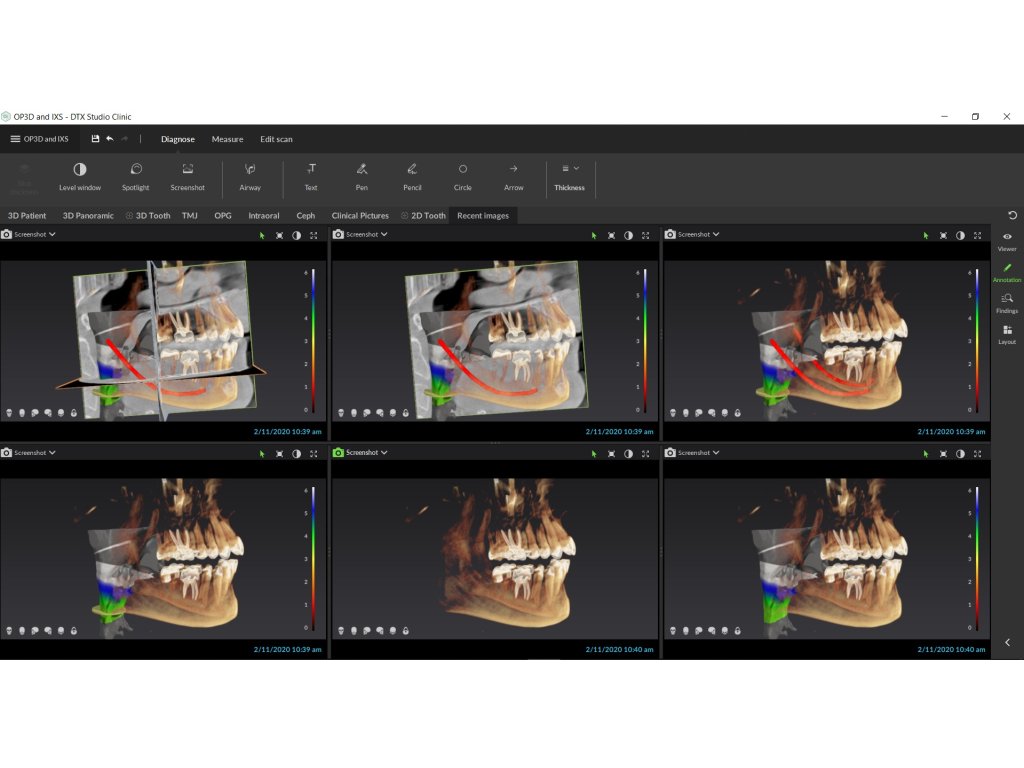Open the OP3D and IXS hamburger menu

click(x=15, y=139)
